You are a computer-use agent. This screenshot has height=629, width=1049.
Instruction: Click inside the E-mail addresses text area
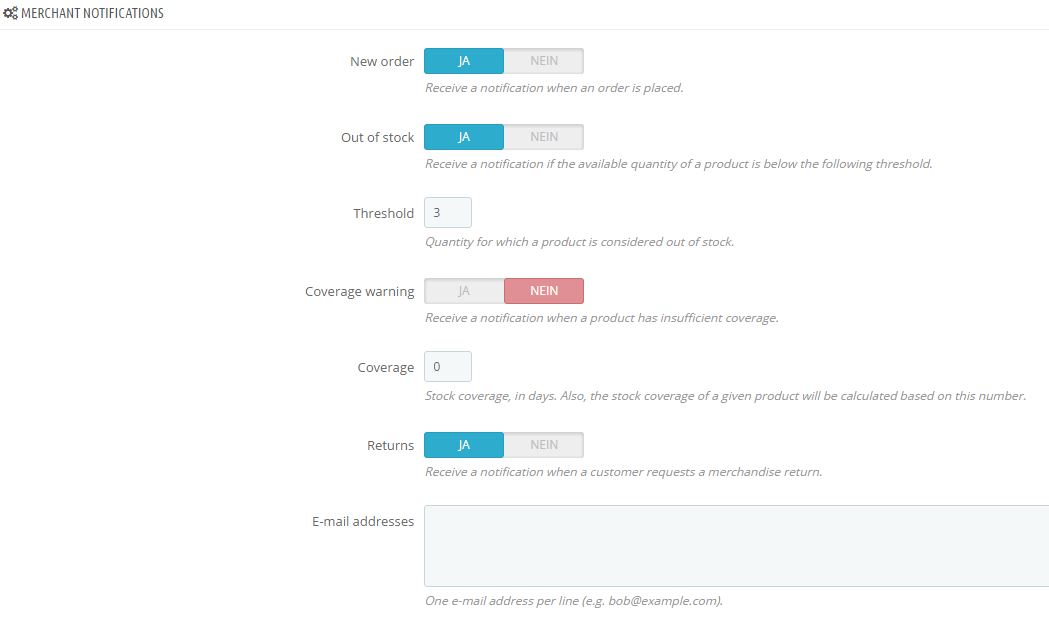(737, 546)
